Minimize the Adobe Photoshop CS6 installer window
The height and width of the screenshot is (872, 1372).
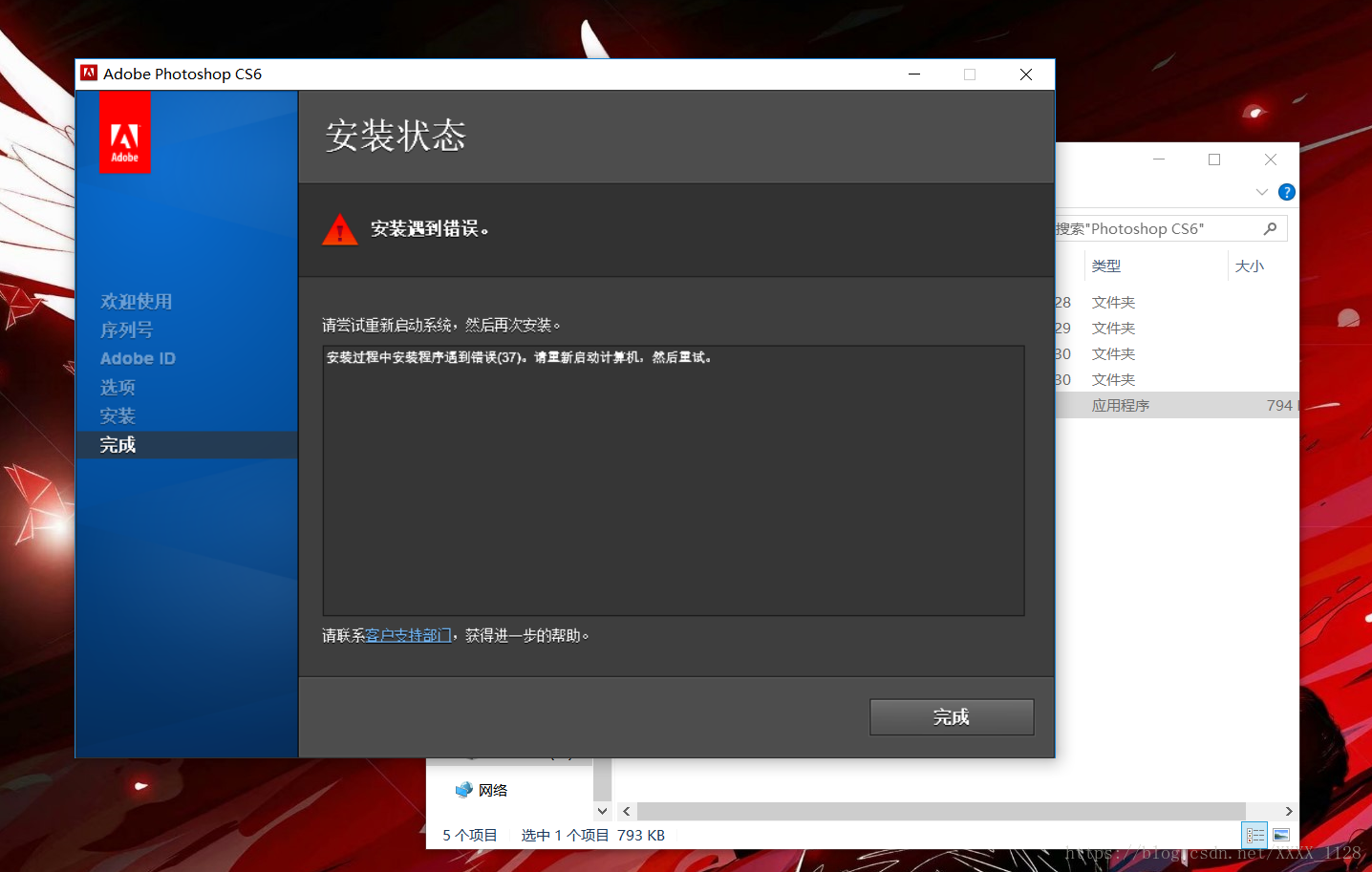[914, 74]
